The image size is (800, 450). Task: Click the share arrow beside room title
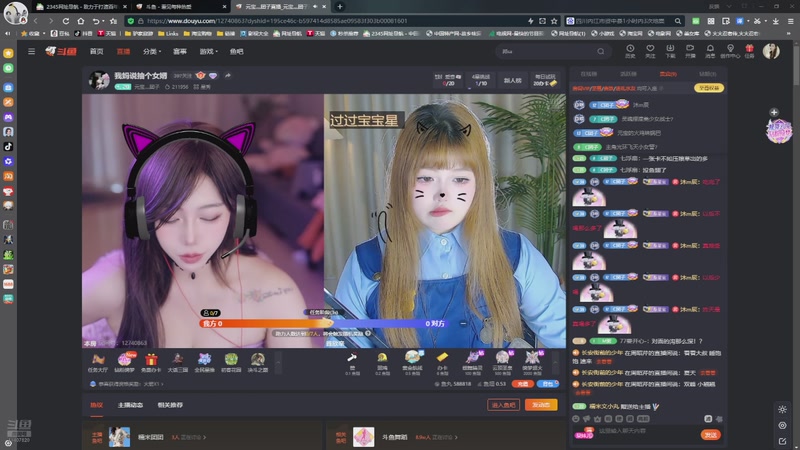click(228, 76)
